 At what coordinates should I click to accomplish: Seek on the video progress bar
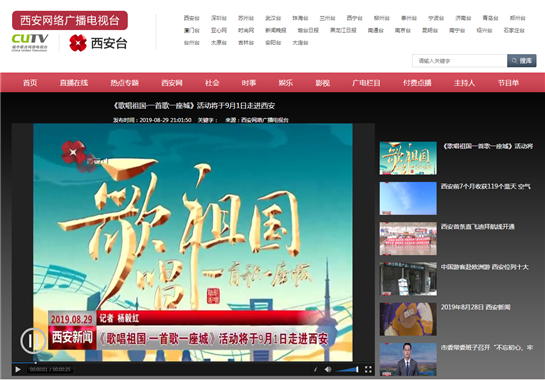[193, 363]
